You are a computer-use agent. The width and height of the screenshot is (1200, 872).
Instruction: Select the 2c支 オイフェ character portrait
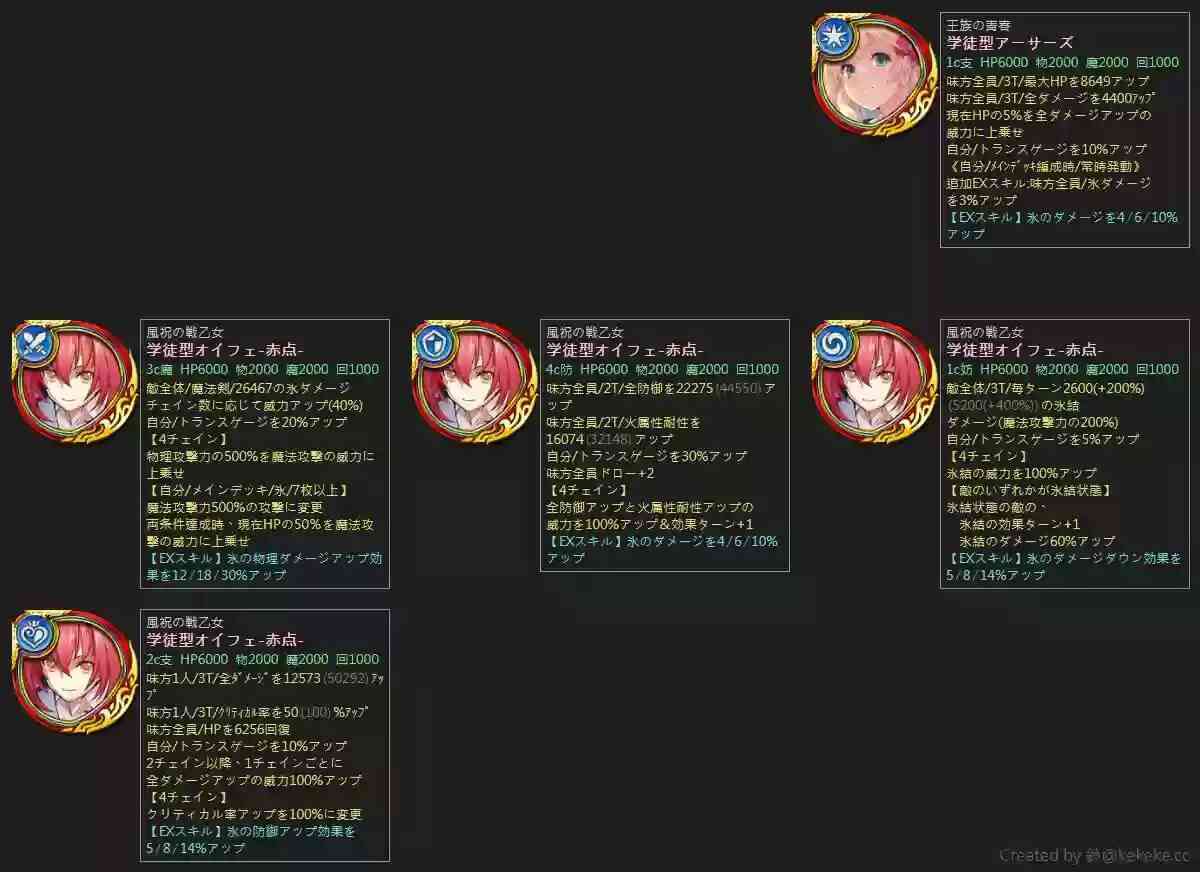[73, 672]
